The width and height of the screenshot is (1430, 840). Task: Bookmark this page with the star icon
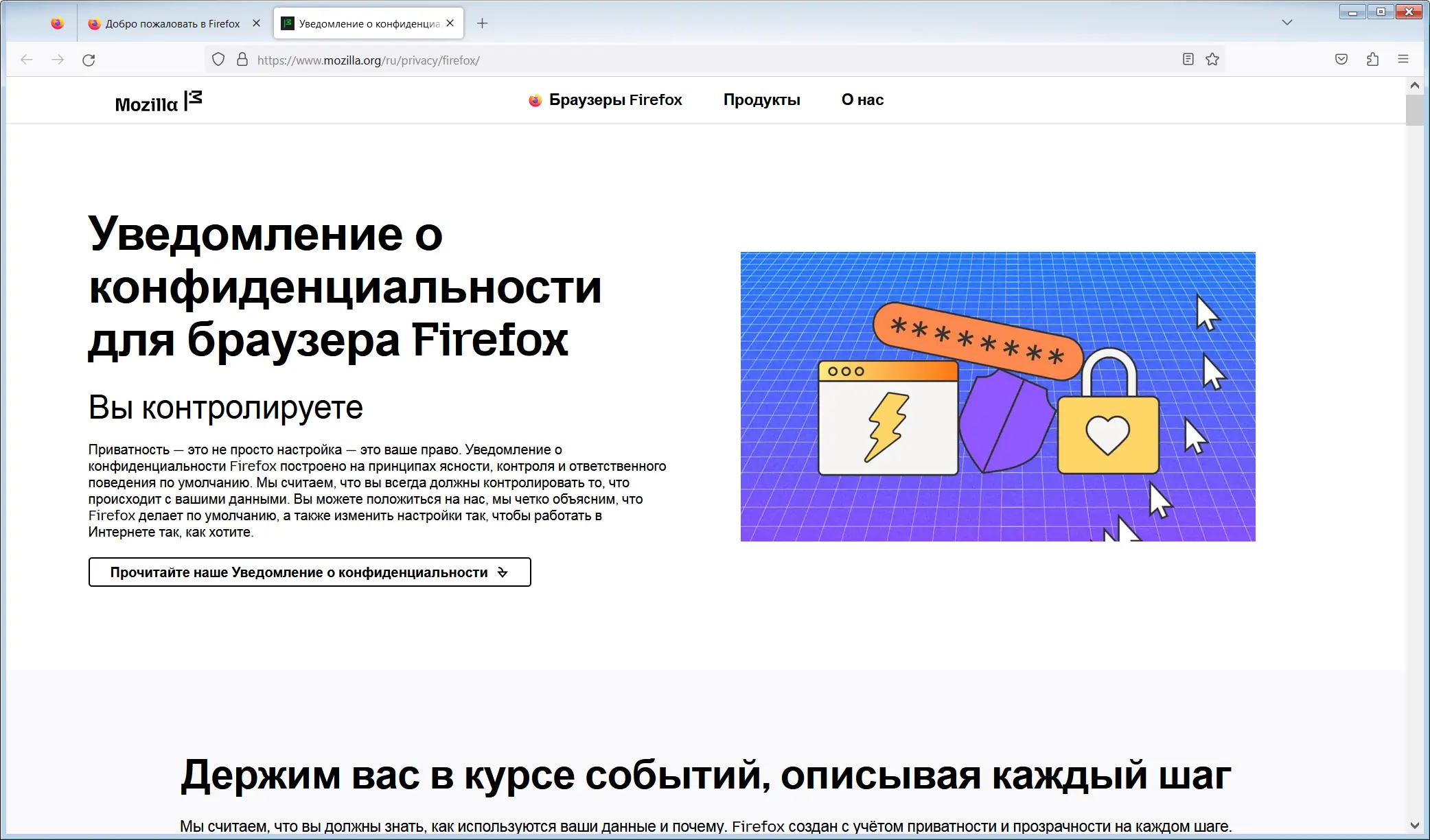tap(1212, 59)
